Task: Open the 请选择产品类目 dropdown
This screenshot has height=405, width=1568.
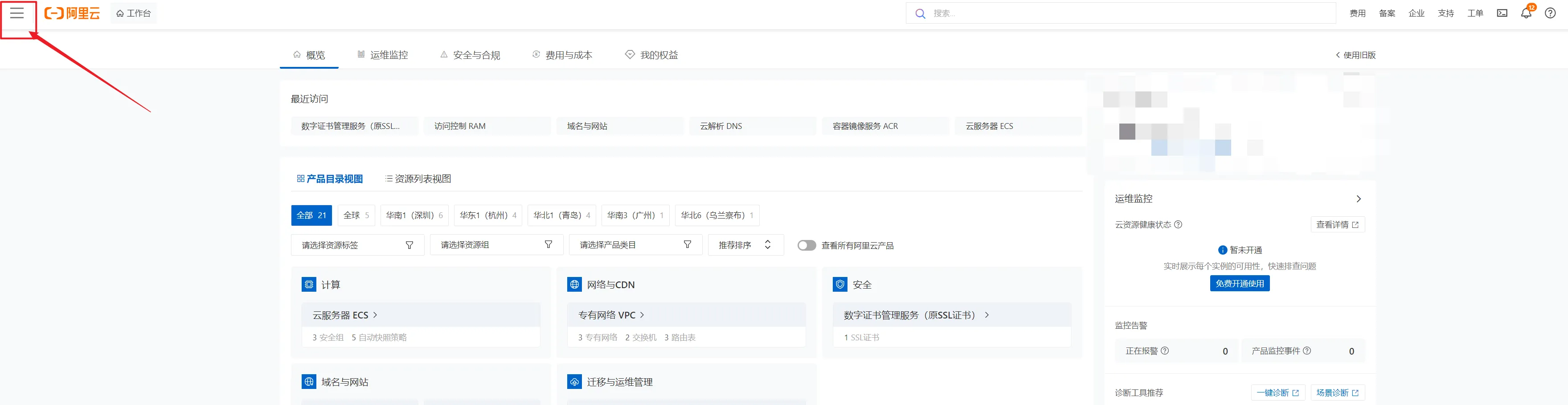Action: click(x=635, y=245)
